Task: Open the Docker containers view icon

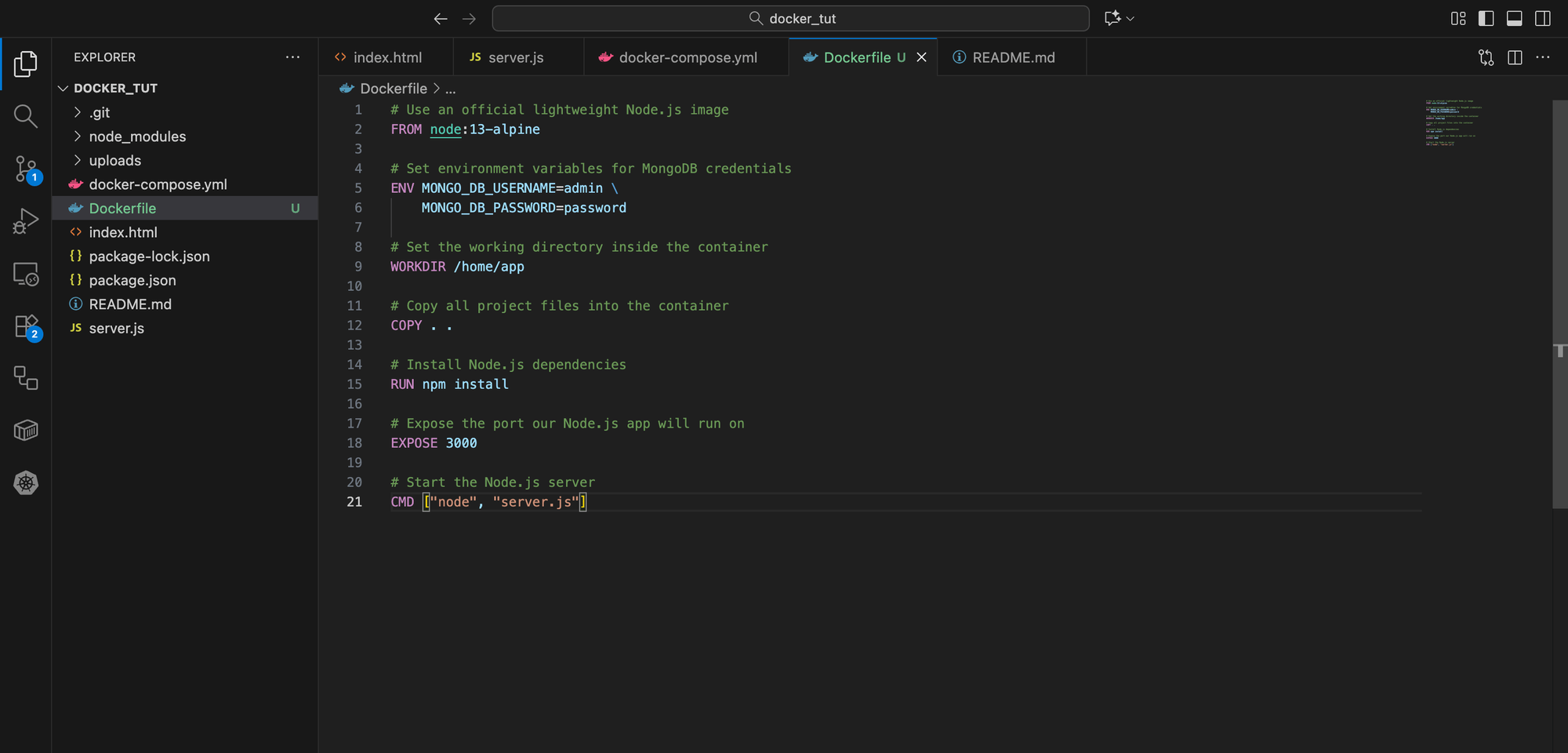Action: click(x=25, y=431)
